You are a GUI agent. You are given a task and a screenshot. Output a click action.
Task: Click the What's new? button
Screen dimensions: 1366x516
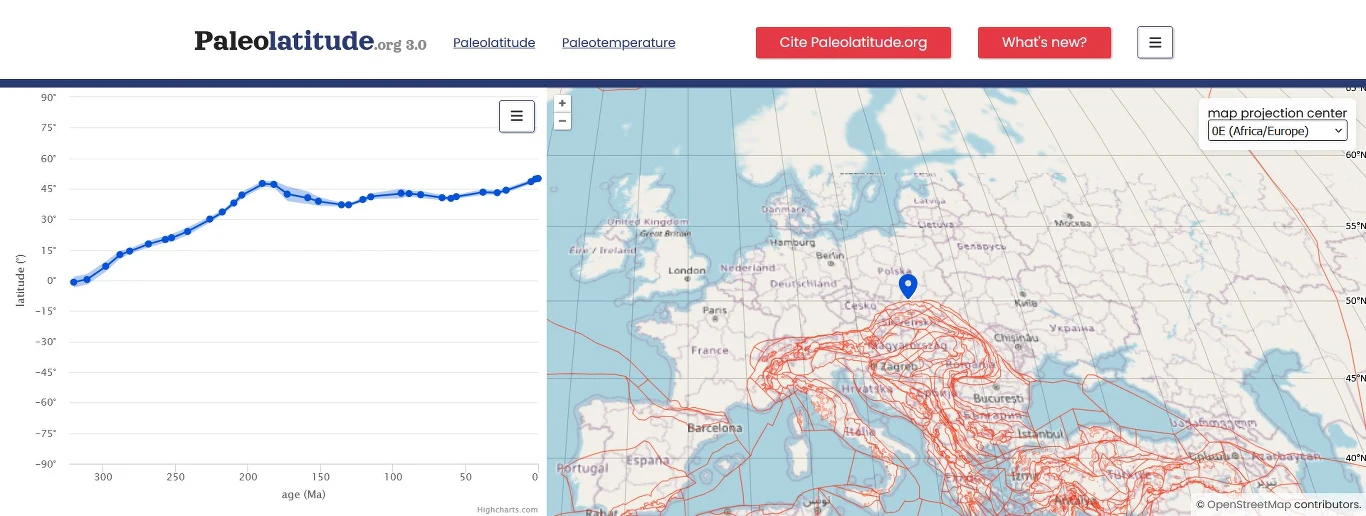[x=1044, y=42]
